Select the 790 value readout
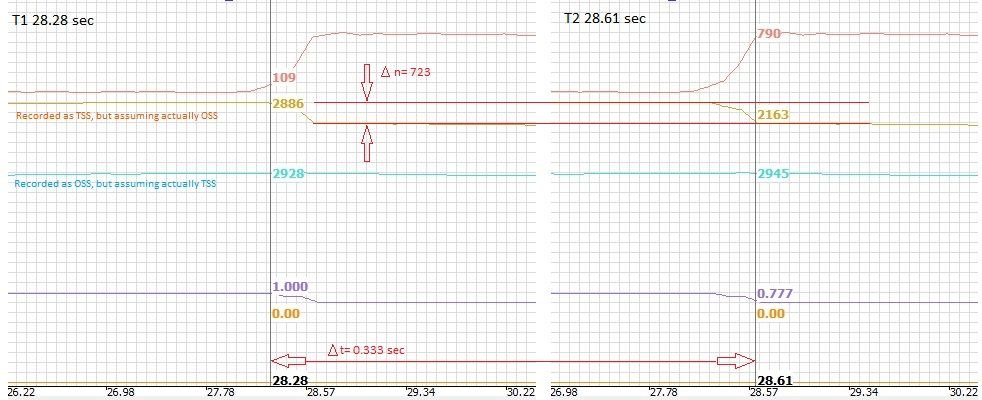Image resolution: width=982 pixels, height=400 pixels. coord(769,34)
